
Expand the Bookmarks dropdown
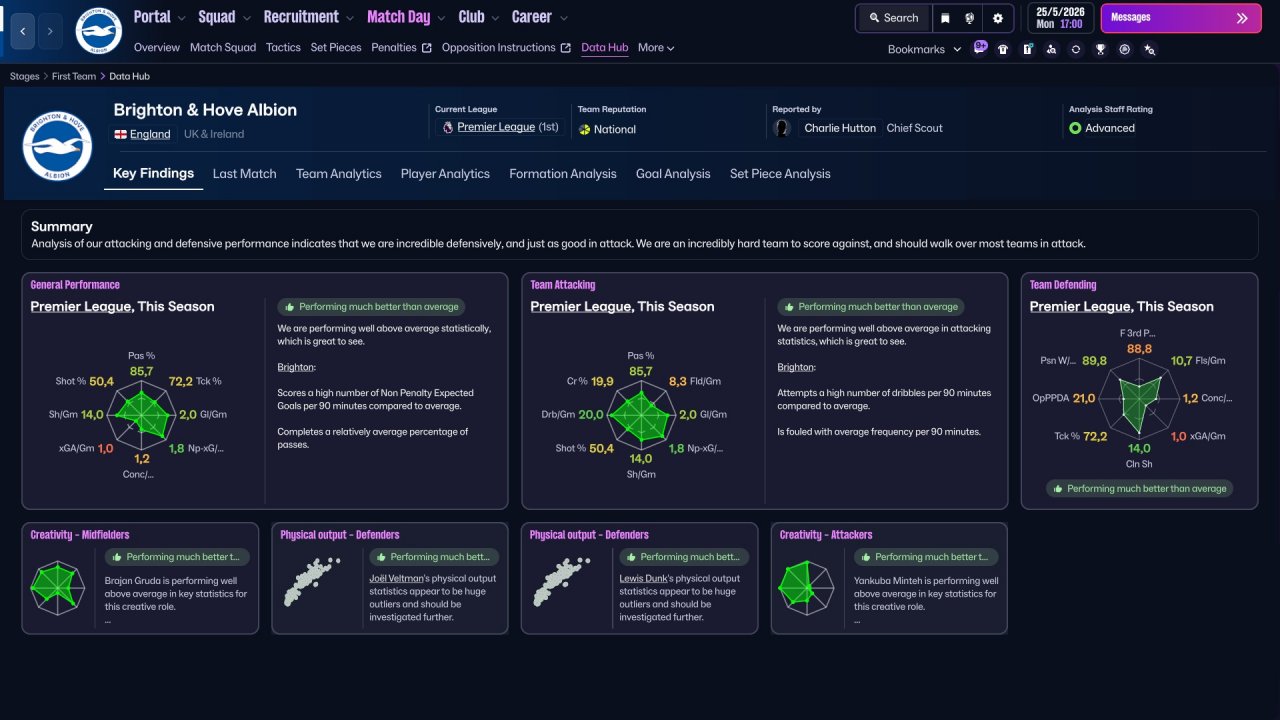[924, 49]
